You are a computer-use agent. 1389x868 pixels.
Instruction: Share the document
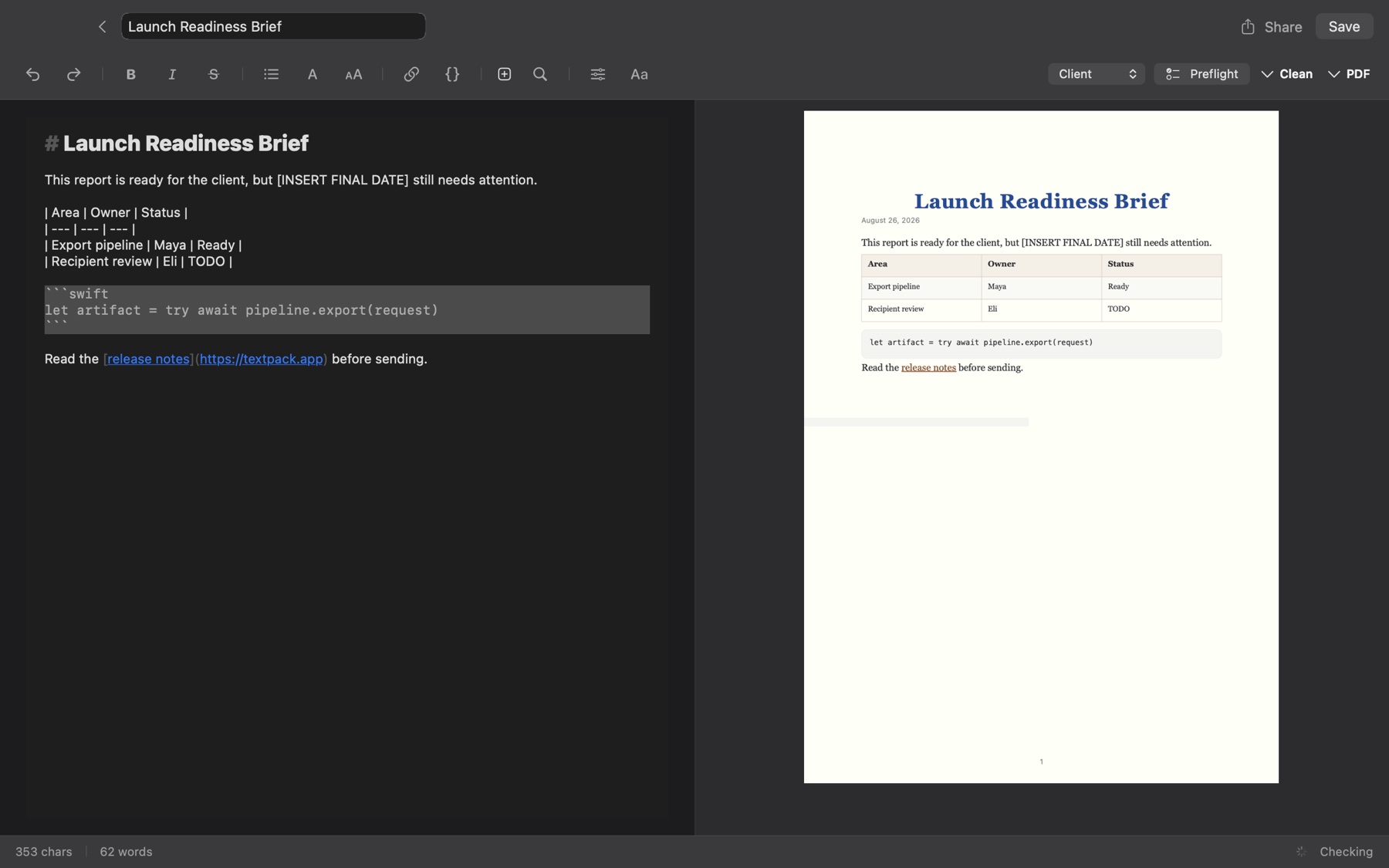point(1272,27)
